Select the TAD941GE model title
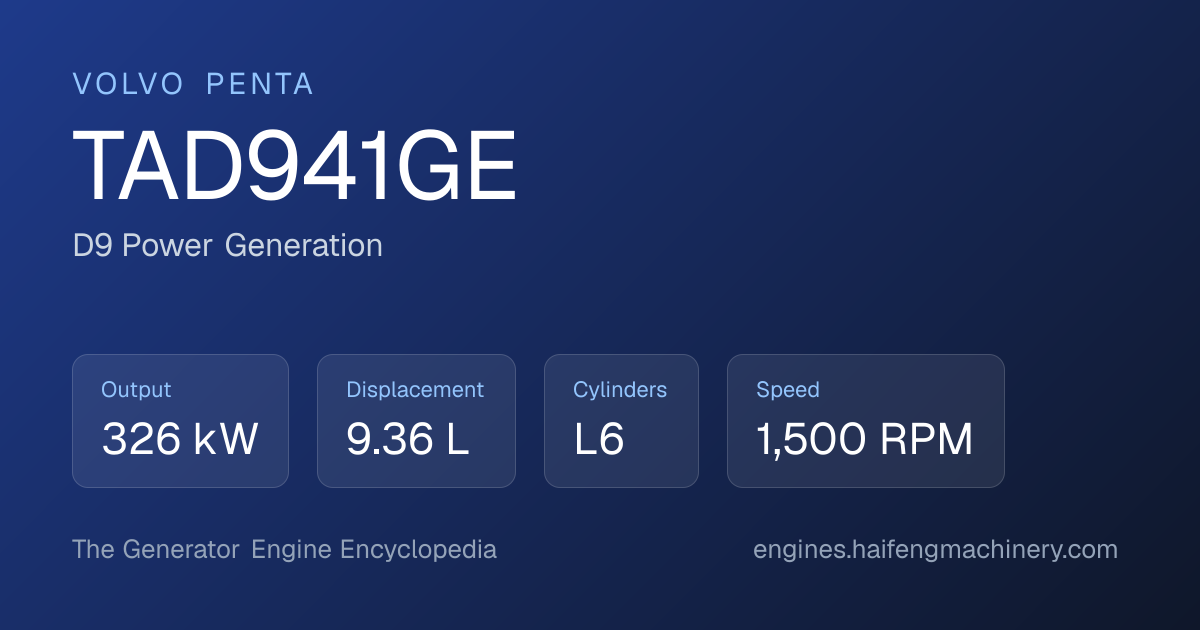This screenshot has height=630, width=1200. tap(295, 167)
